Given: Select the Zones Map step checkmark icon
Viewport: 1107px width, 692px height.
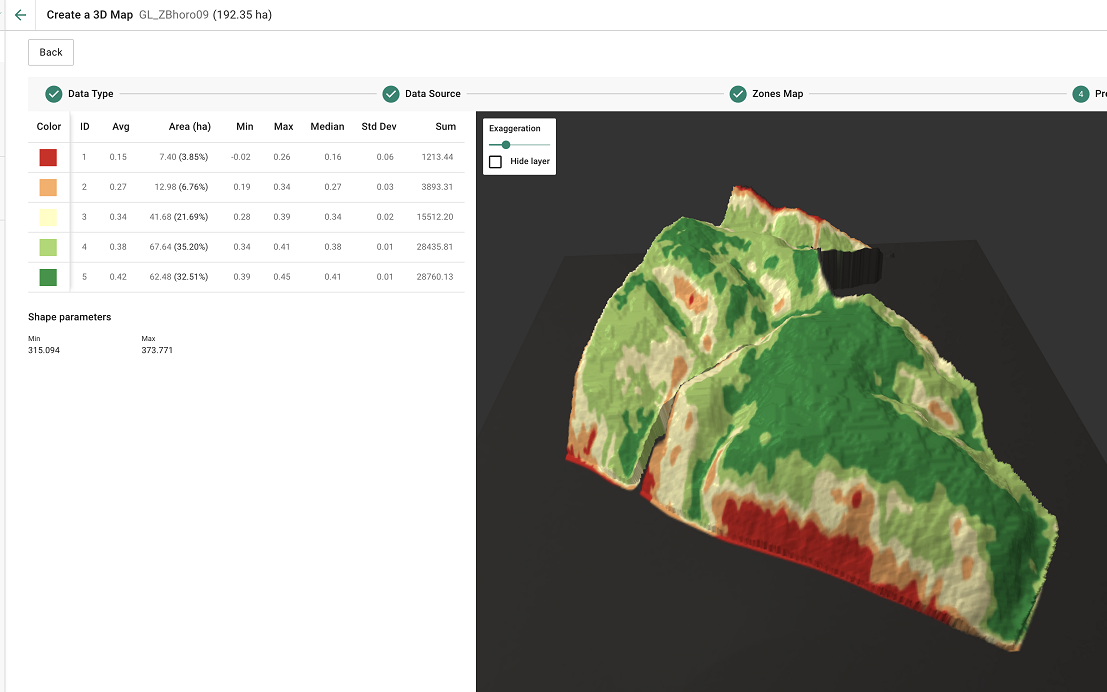Looking at the screenshot, I should point(738,94).
